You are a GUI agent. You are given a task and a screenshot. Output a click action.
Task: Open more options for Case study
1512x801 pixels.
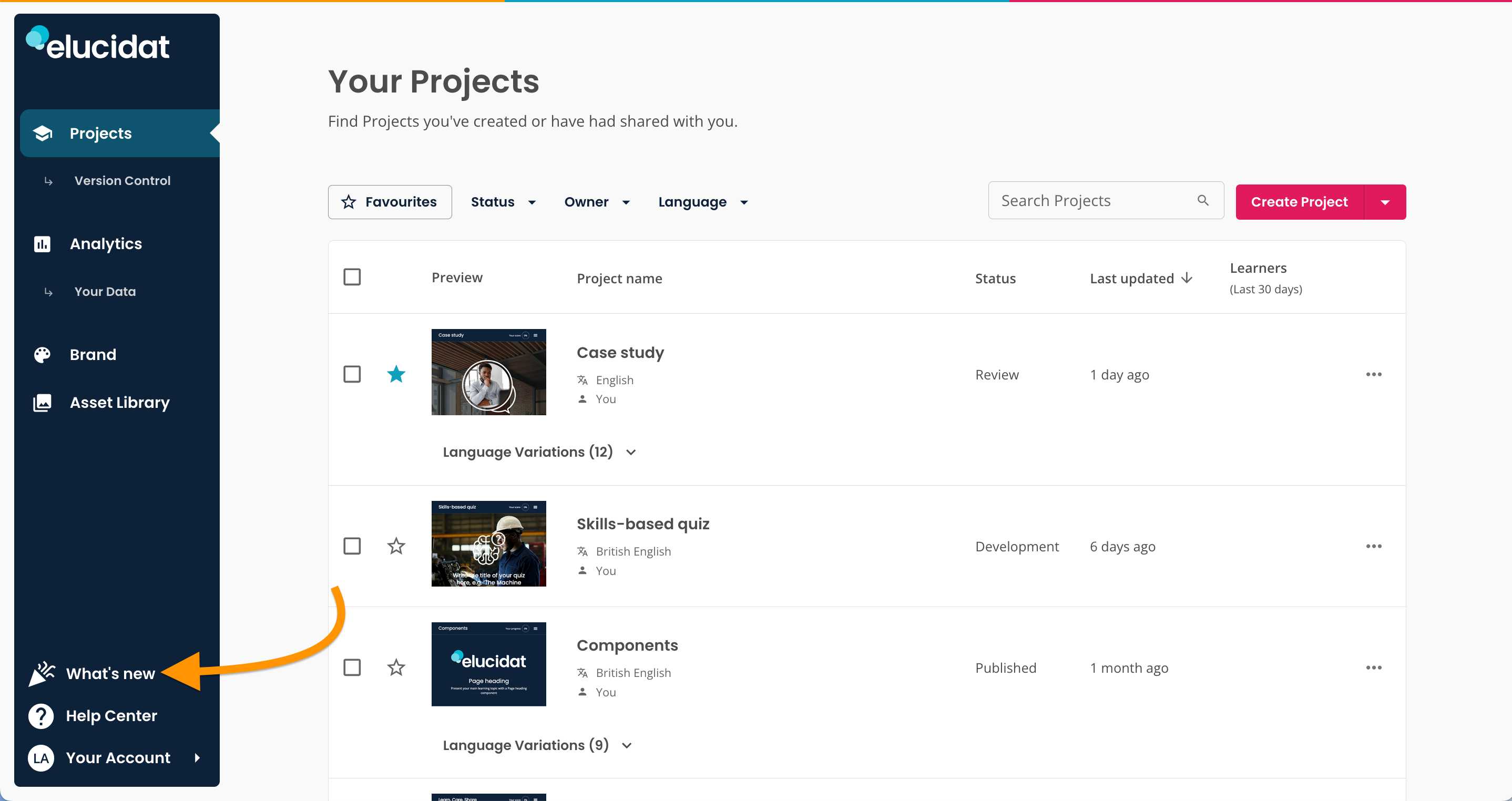tap(1374, 374)
